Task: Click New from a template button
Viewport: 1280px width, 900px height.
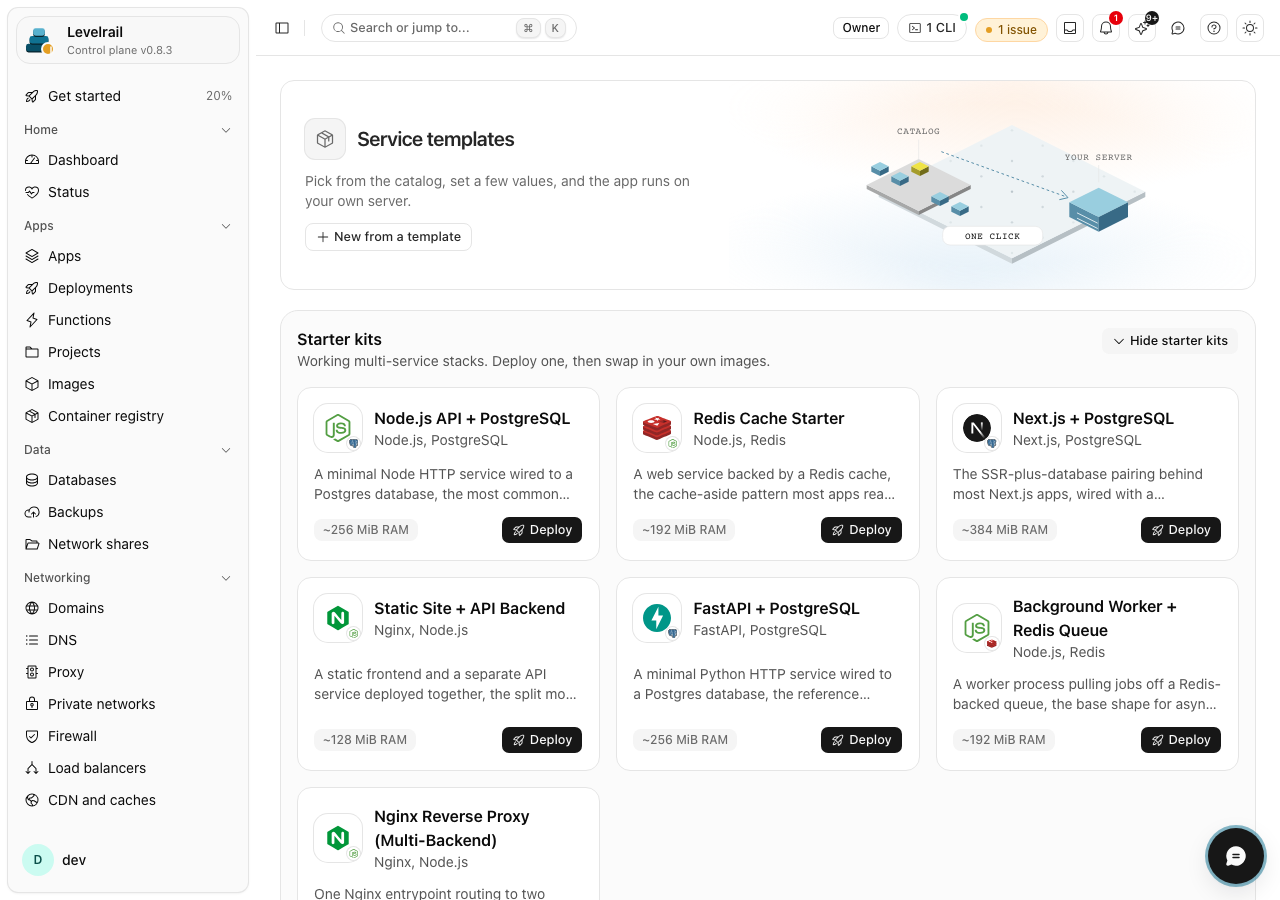Action: (x=388, y=237)
